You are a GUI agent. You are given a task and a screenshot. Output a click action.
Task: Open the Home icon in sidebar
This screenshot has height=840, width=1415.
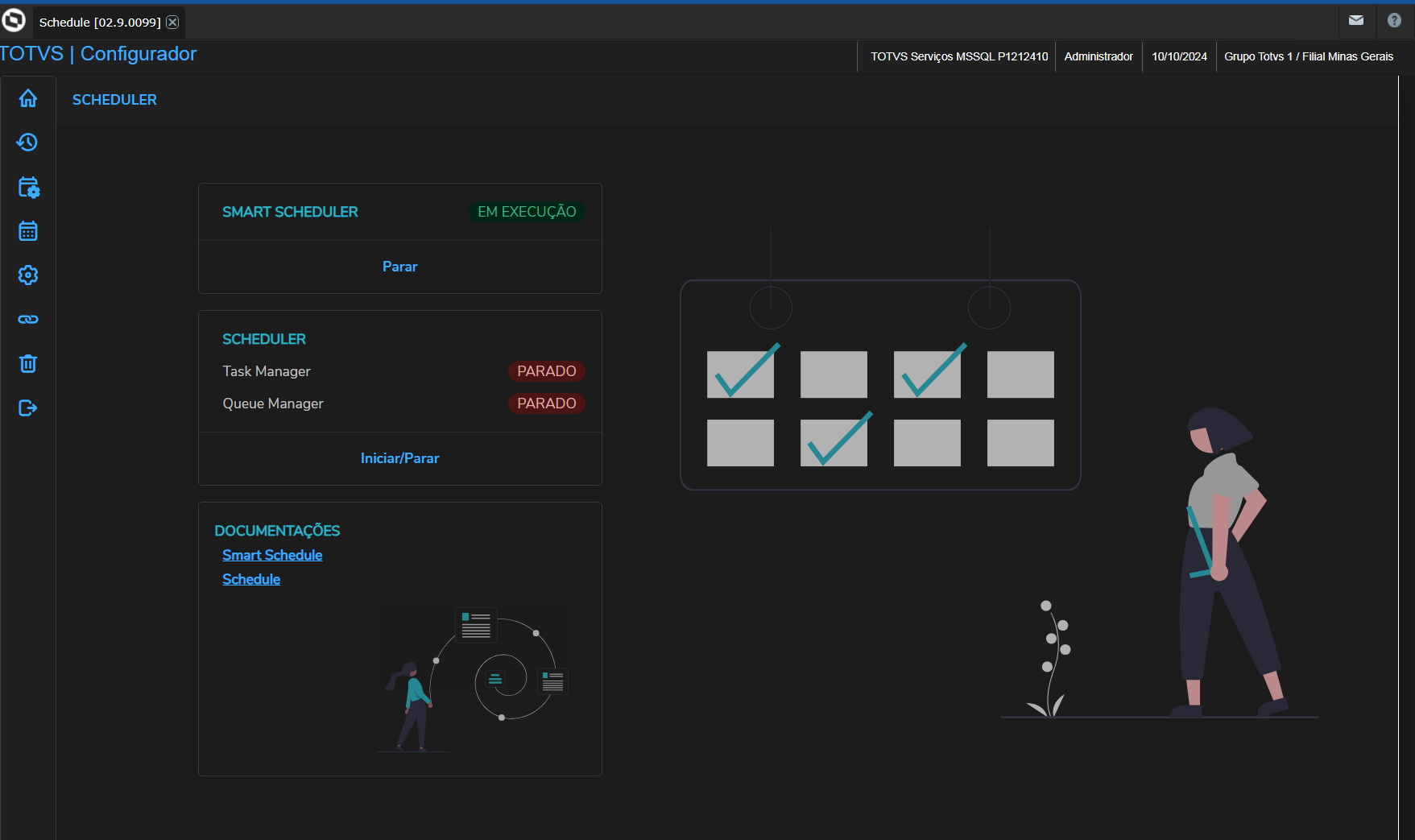point(28,98)
